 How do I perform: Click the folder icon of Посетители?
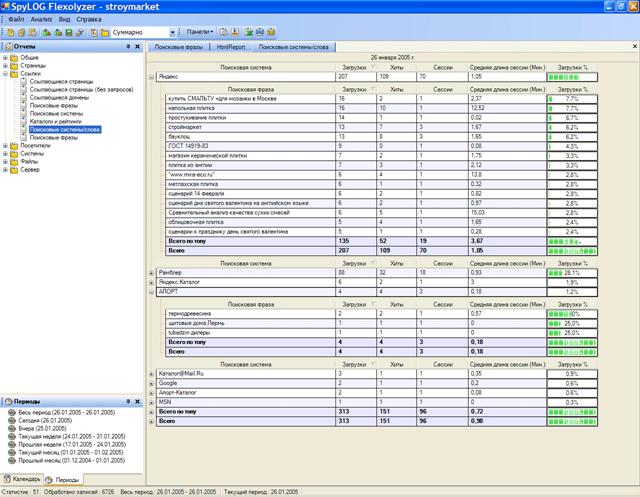[14, 146]
